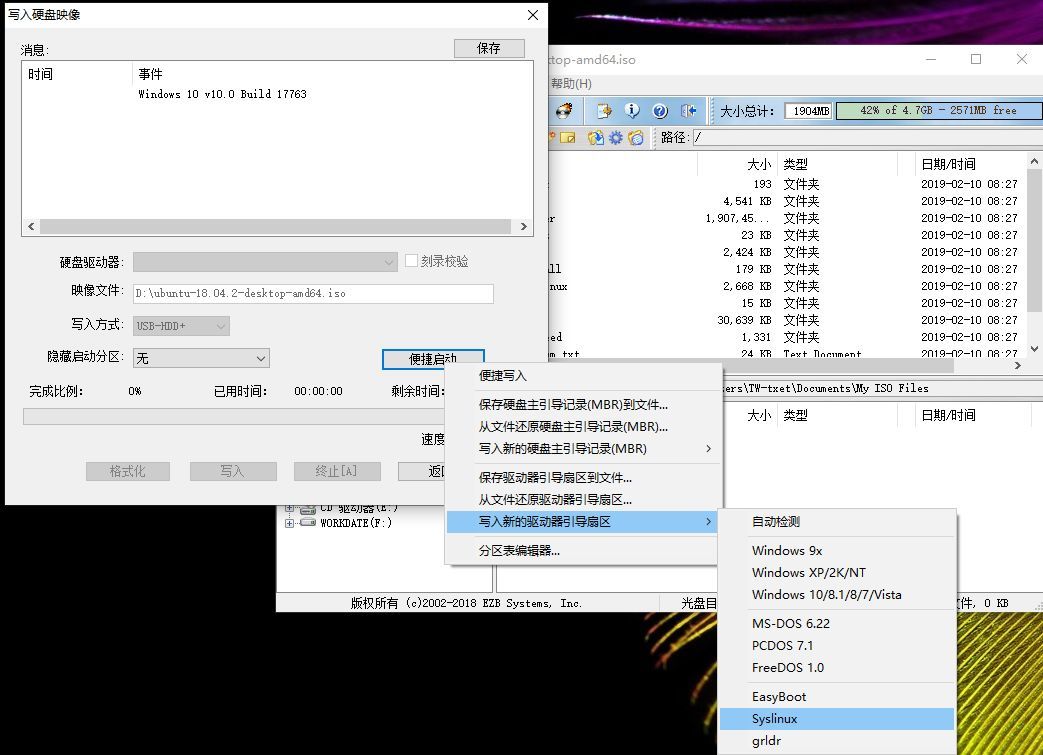1043x755 pixels.
Task: Click the 保存 button above the messages
Action: pyautogui.click(x=489, y=48)
